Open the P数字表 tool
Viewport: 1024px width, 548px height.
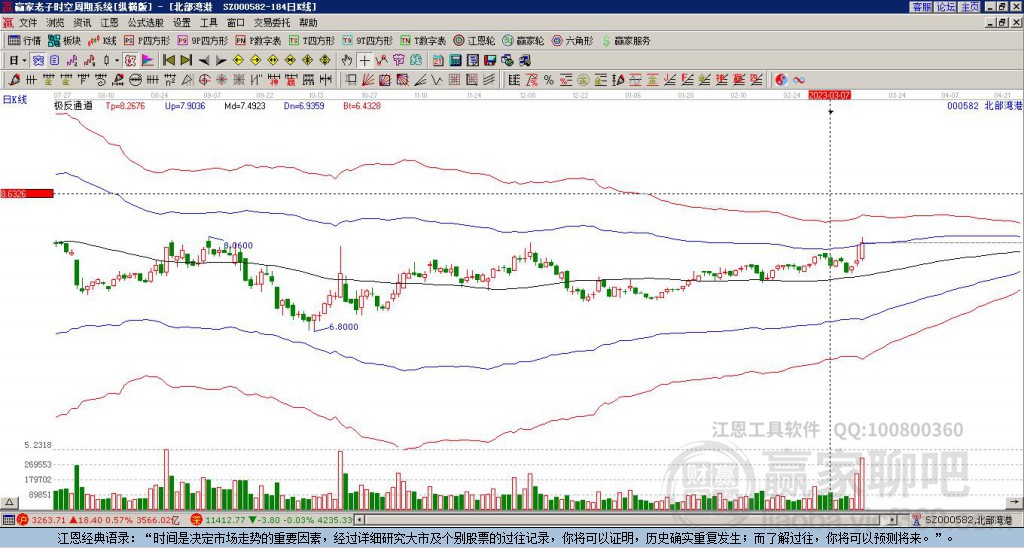click(258, 41)
